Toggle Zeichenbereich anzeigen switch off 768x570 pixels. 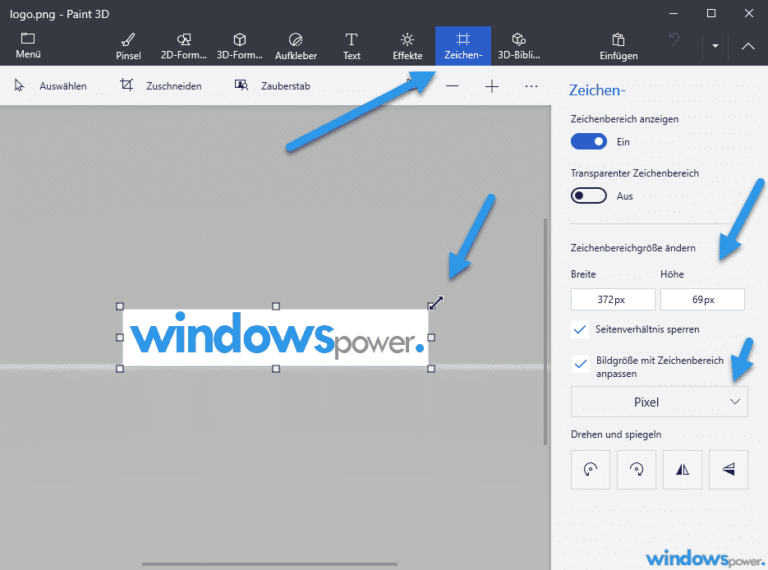pyautogui.click(x=589, y=142)
